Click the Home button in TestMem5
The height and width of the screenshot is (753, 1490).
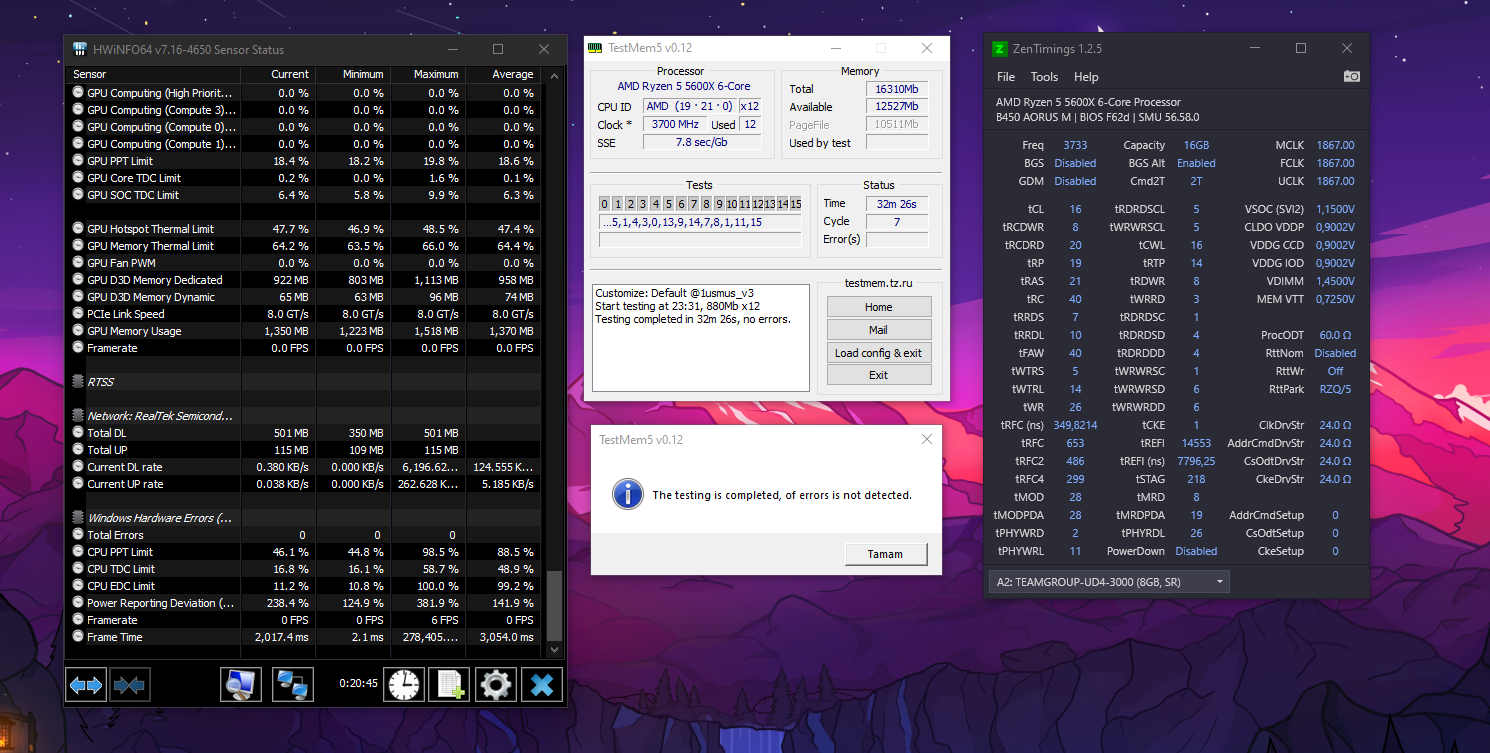click(x=879, y=307)
